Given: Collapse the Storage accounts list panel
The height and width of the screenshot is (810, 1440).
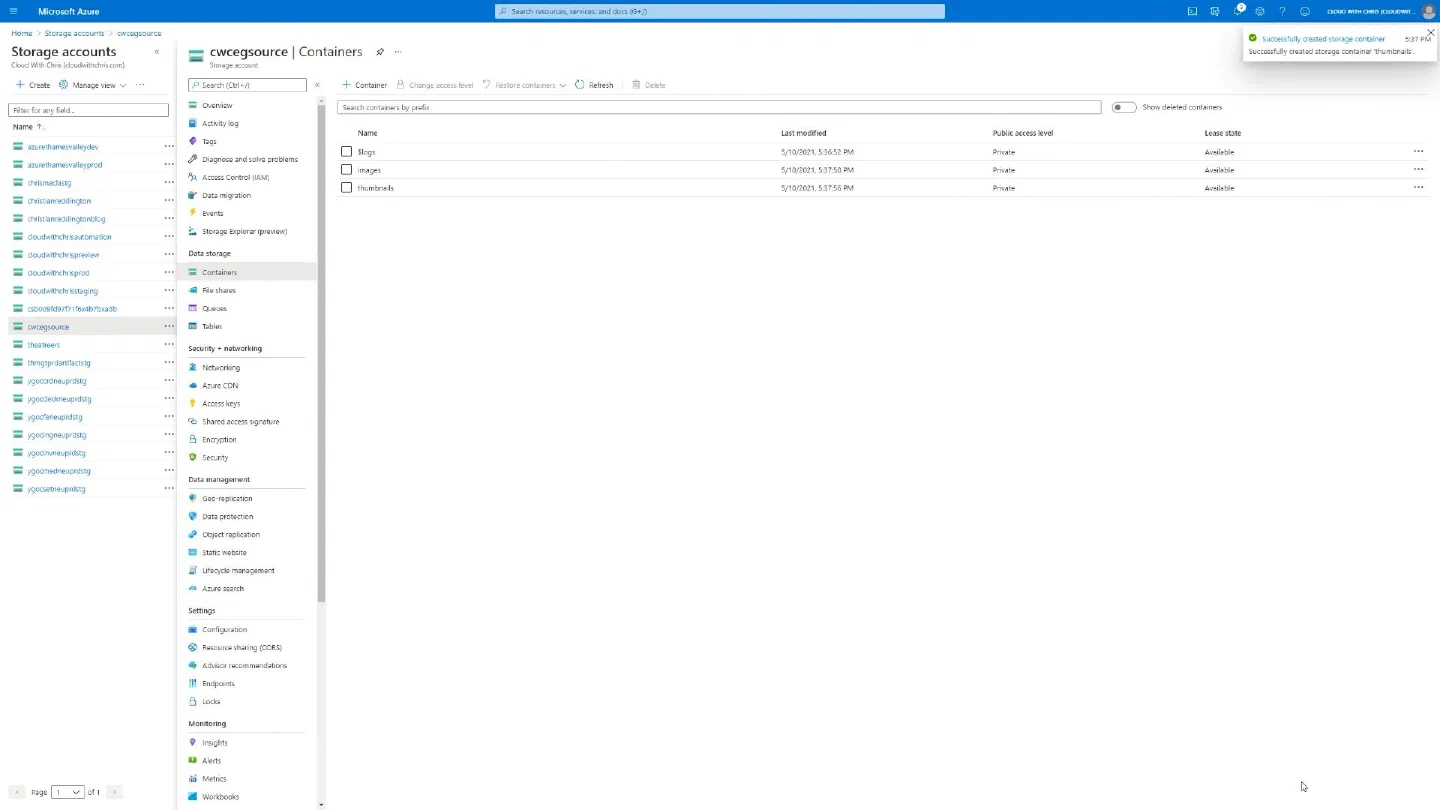Looking at the screenshot, I should (157, 52).
